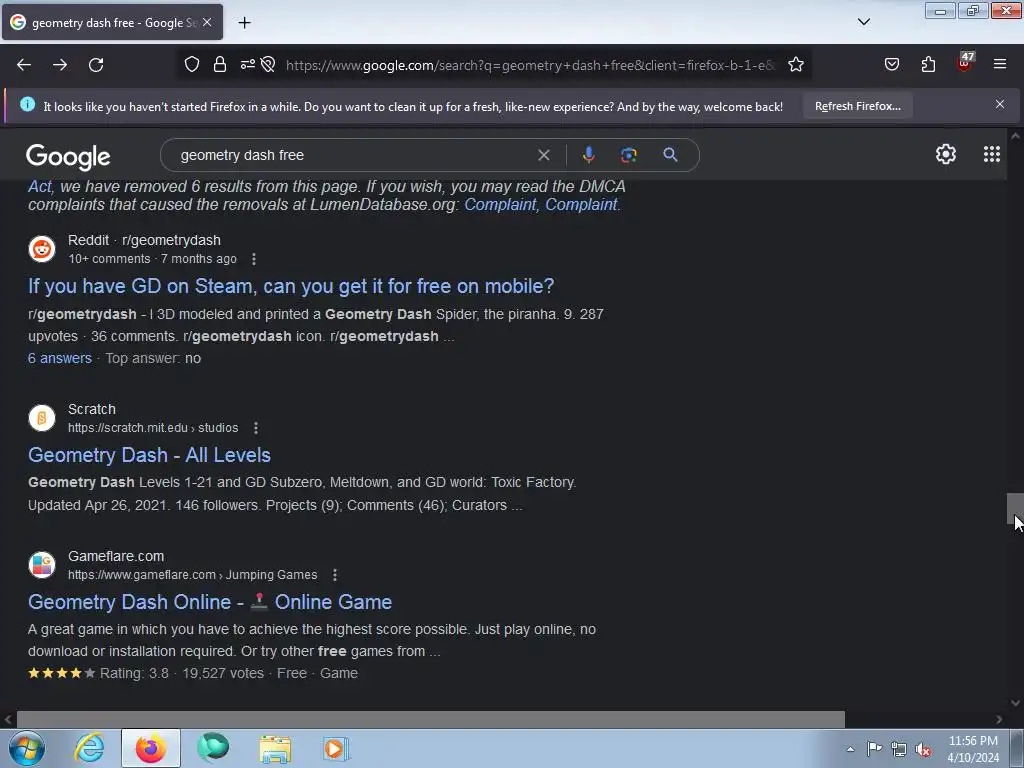The width and height of the screenshot is (1024, 768).
Task: Dismiss the Firefox refresh notification bar
Action: [x=1000, y=104]
